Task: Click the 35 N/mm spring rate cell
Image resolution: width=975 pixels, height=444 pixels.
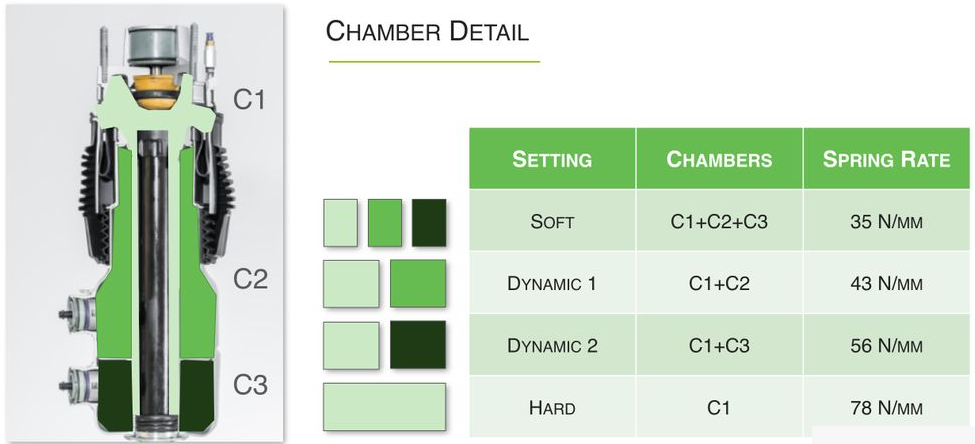Action: pyautogui.click(x=887, y=221)
